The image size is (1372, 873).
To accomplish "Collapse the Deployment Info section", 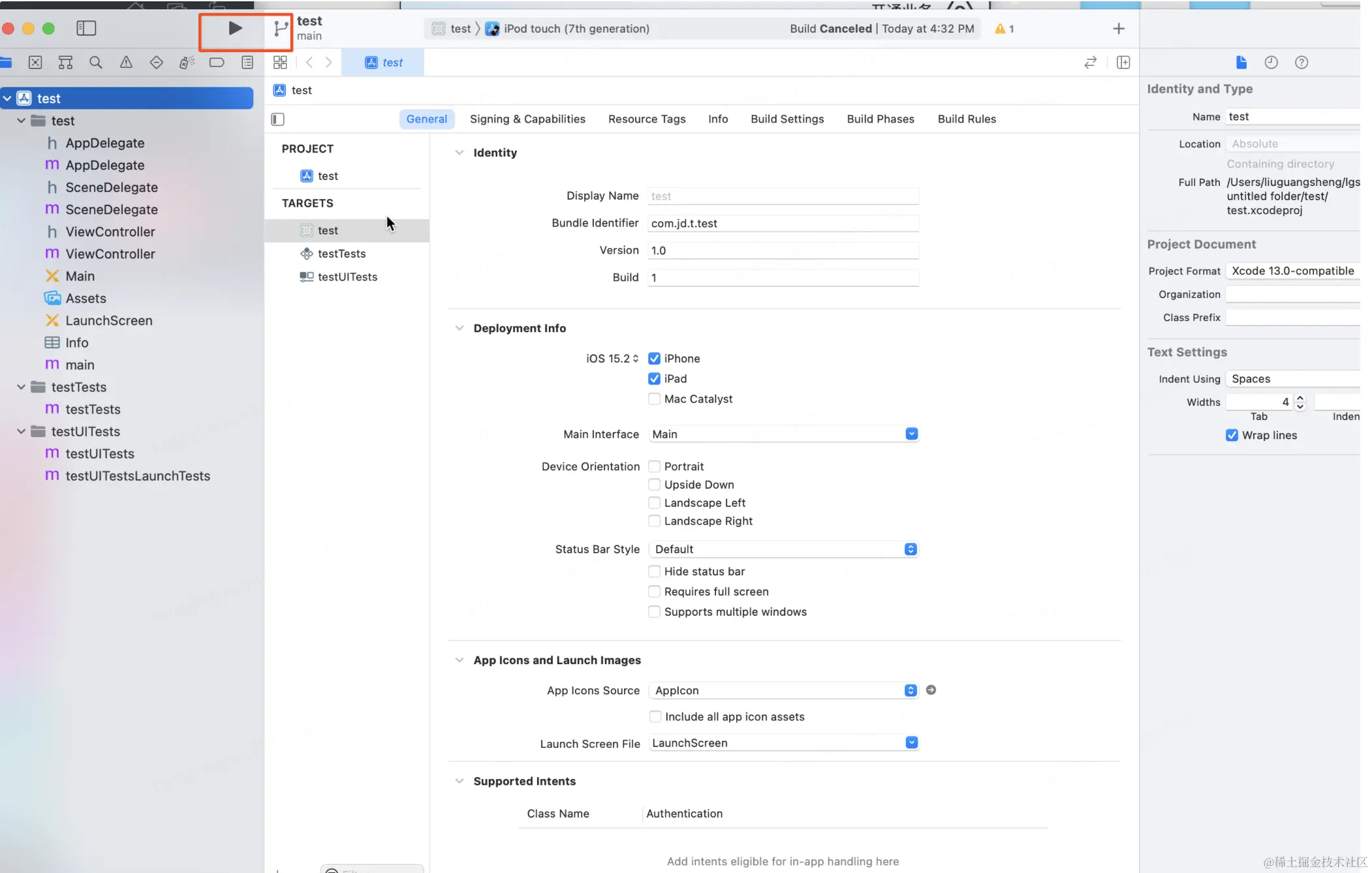I will click(x=460, y=328).
